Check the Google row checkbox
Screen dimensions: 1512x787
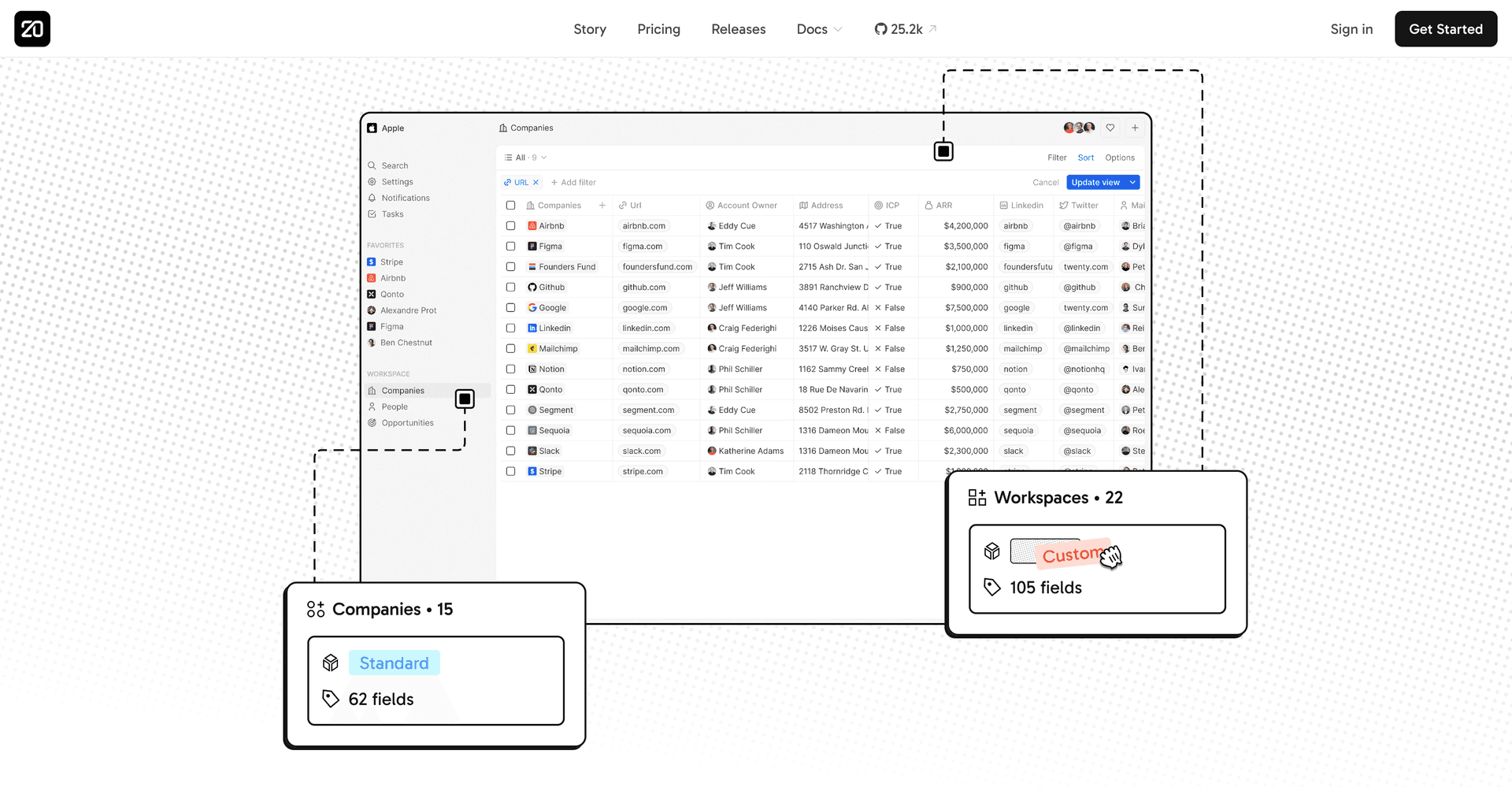pyautogui.click(x=510, y=308)
